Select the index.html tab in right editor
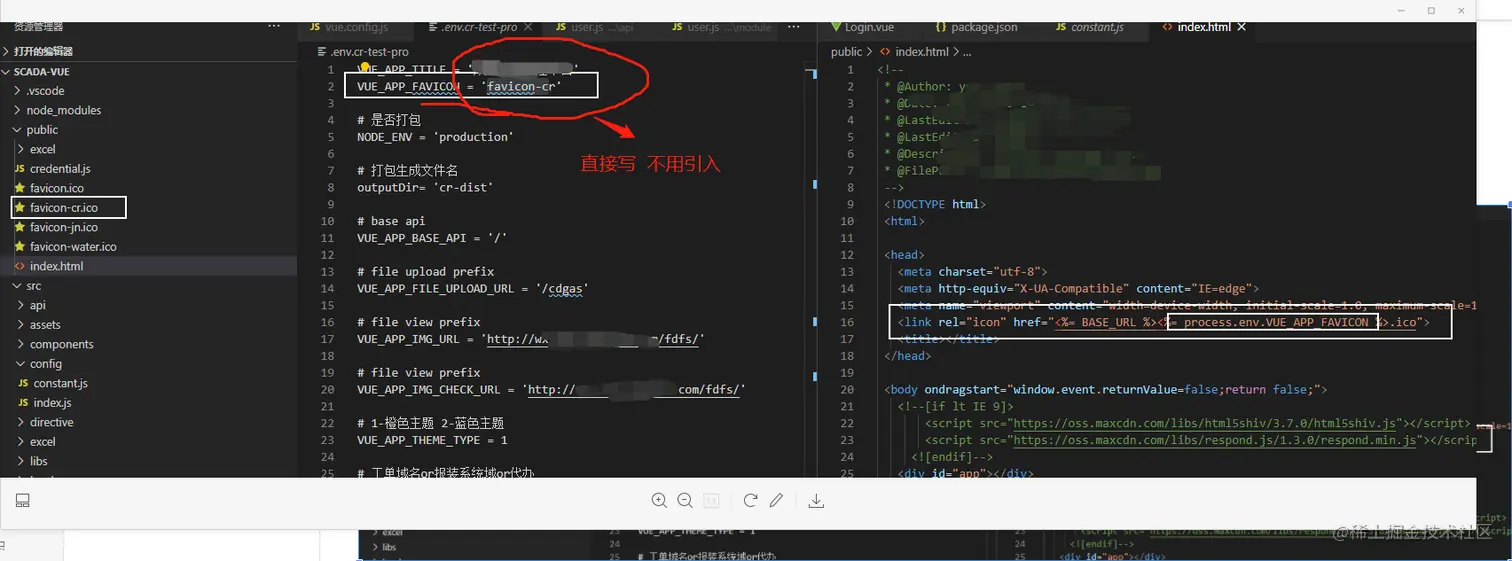1512x561 pixels. point(1204,27)
